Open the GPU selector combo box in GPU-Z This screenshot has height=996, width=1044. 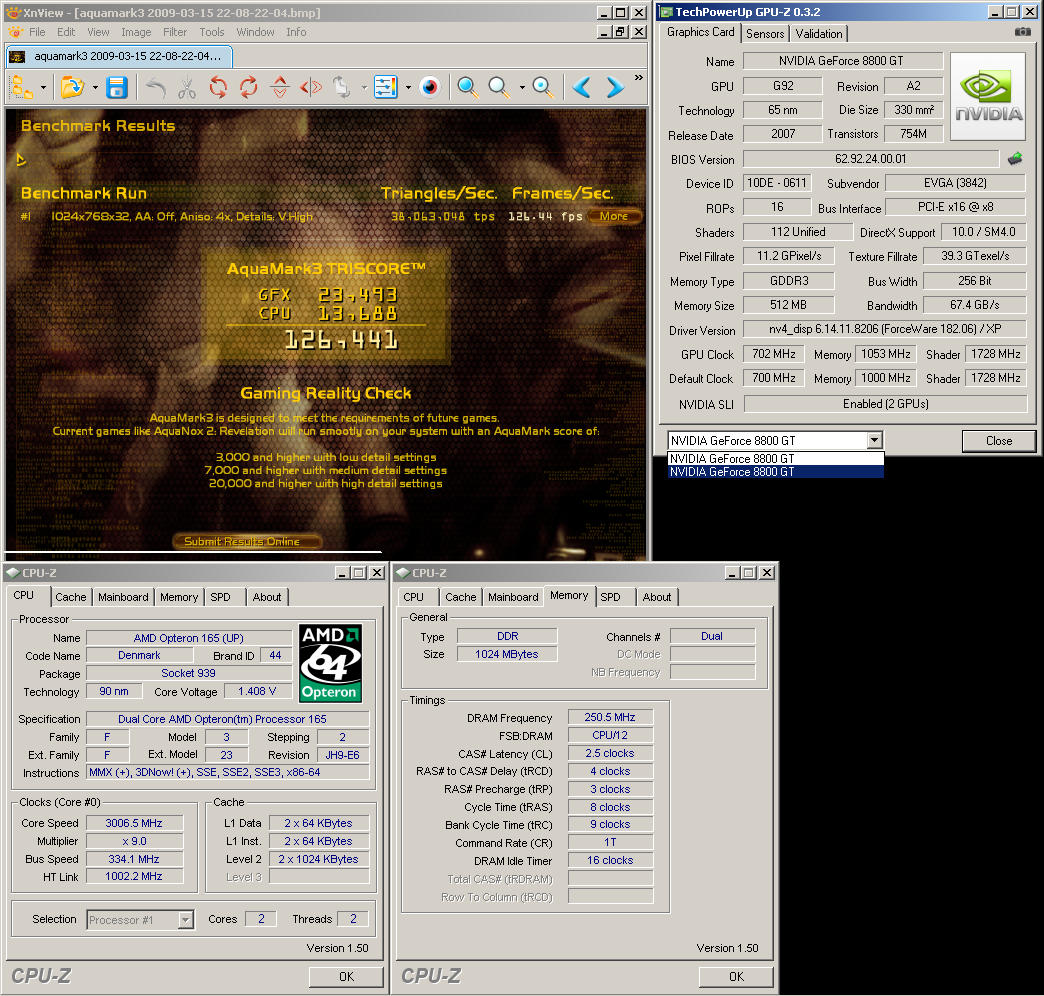coord(776,440)
